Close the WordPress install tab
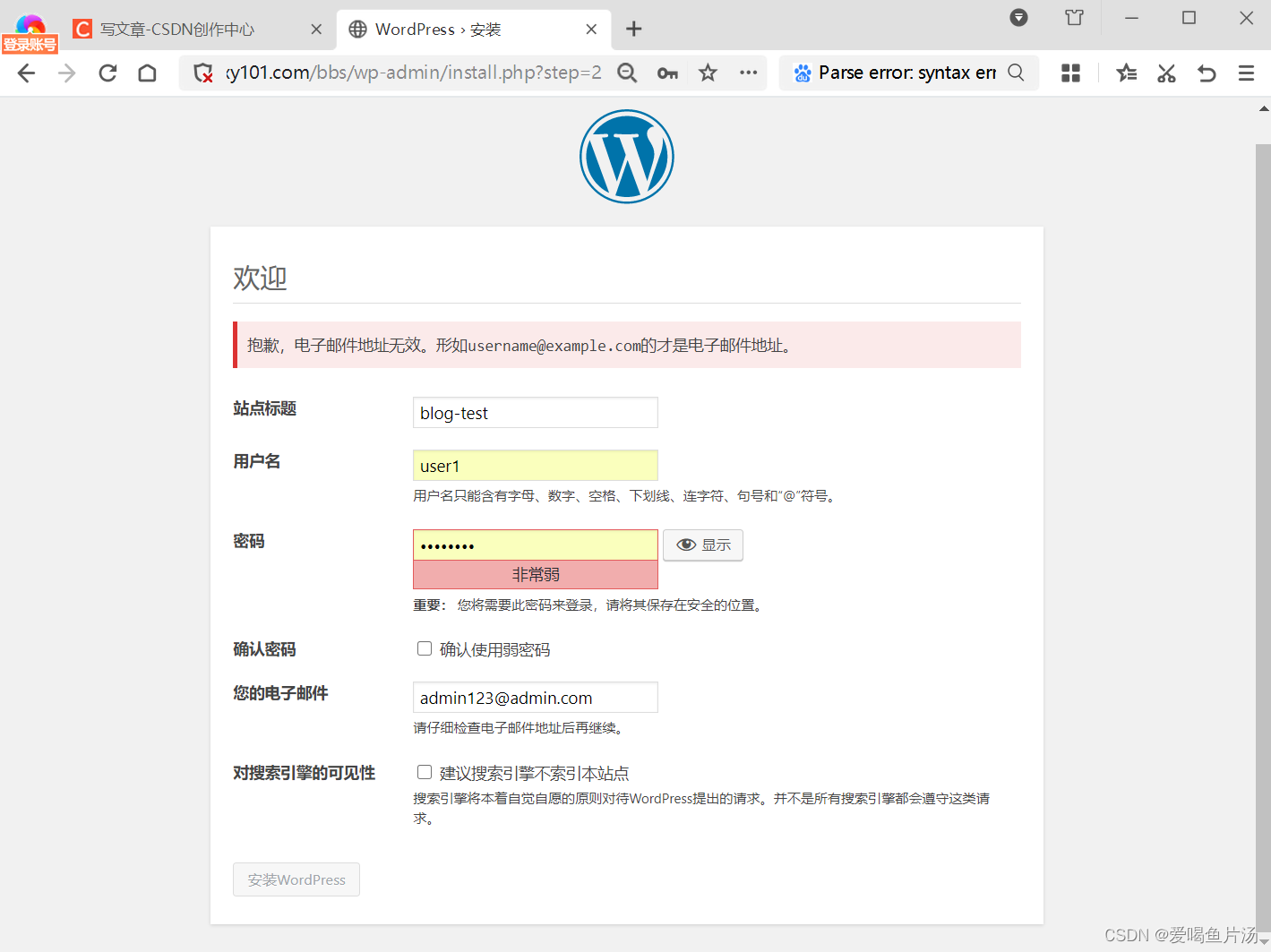This screenshot has height=952, width=1271. 591,30
